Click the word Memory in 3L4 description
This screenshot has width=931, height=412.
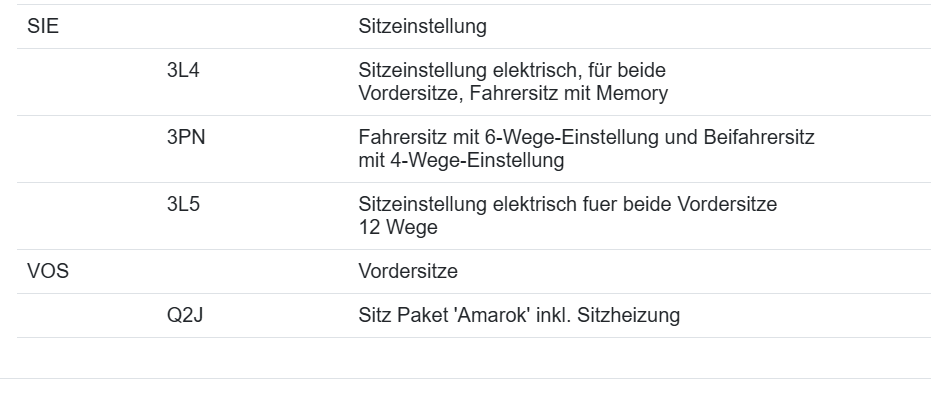tap(633, 94)
